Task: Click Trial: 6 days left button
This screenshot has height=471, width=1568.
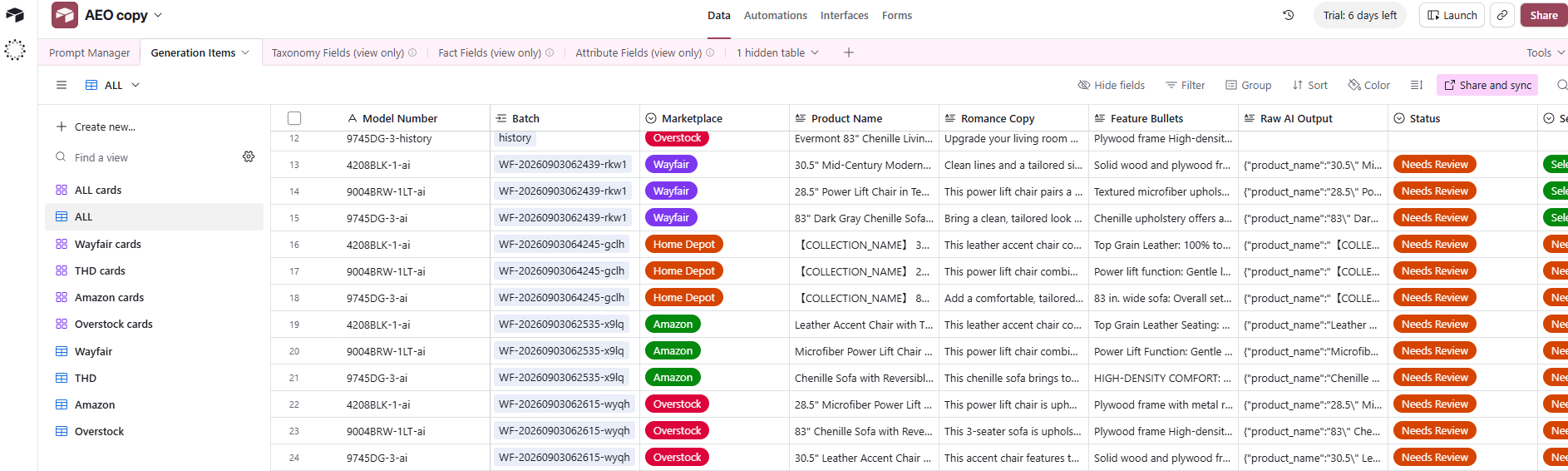Action: tap(1360, 15)
